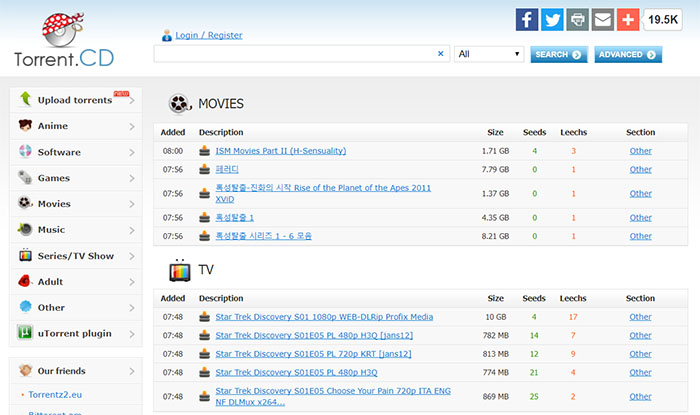This screenshot has width=700, height=415.
Task: Click the 869 MB size cell
Action: (496, 396)
